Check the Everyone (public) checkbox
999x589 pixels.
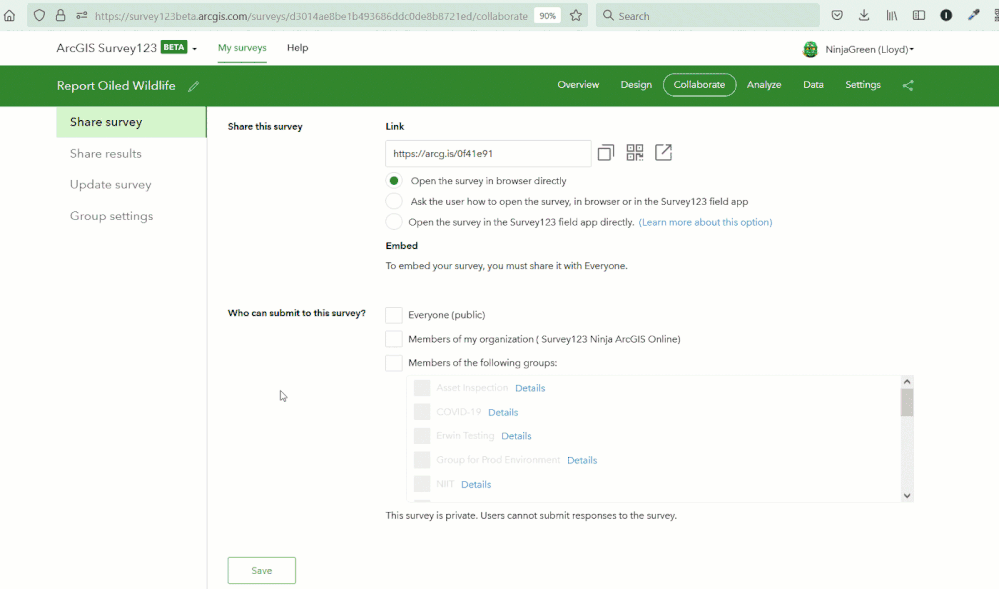point(394,315)
